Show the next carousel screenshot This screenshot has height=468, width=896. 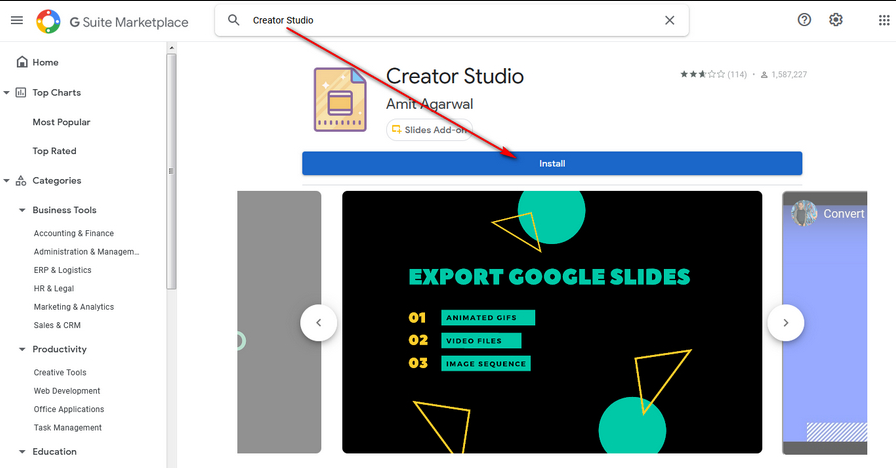pos(786,323)
